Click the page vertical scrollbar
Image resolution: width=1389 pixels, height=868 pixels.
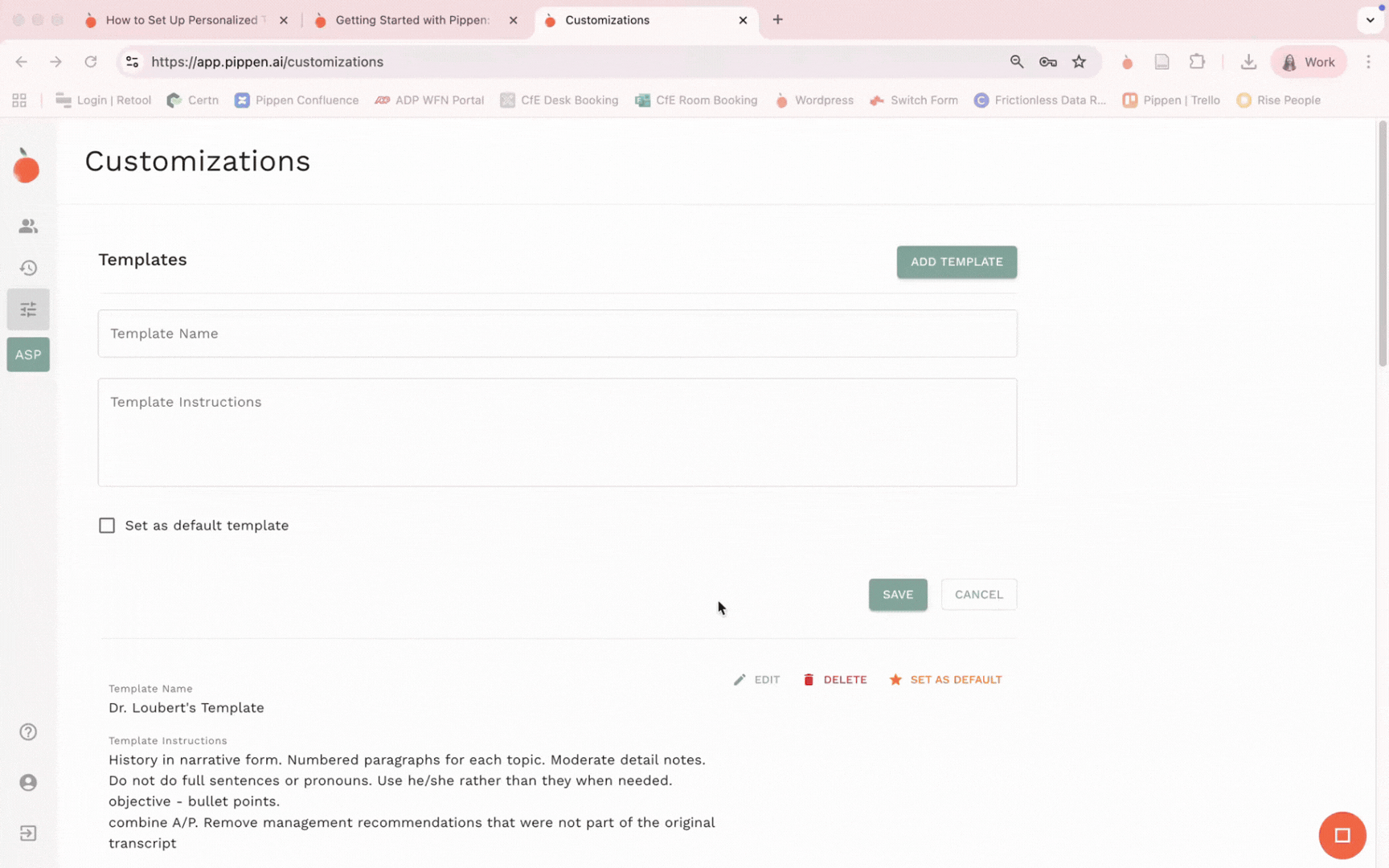[1382, 241]
